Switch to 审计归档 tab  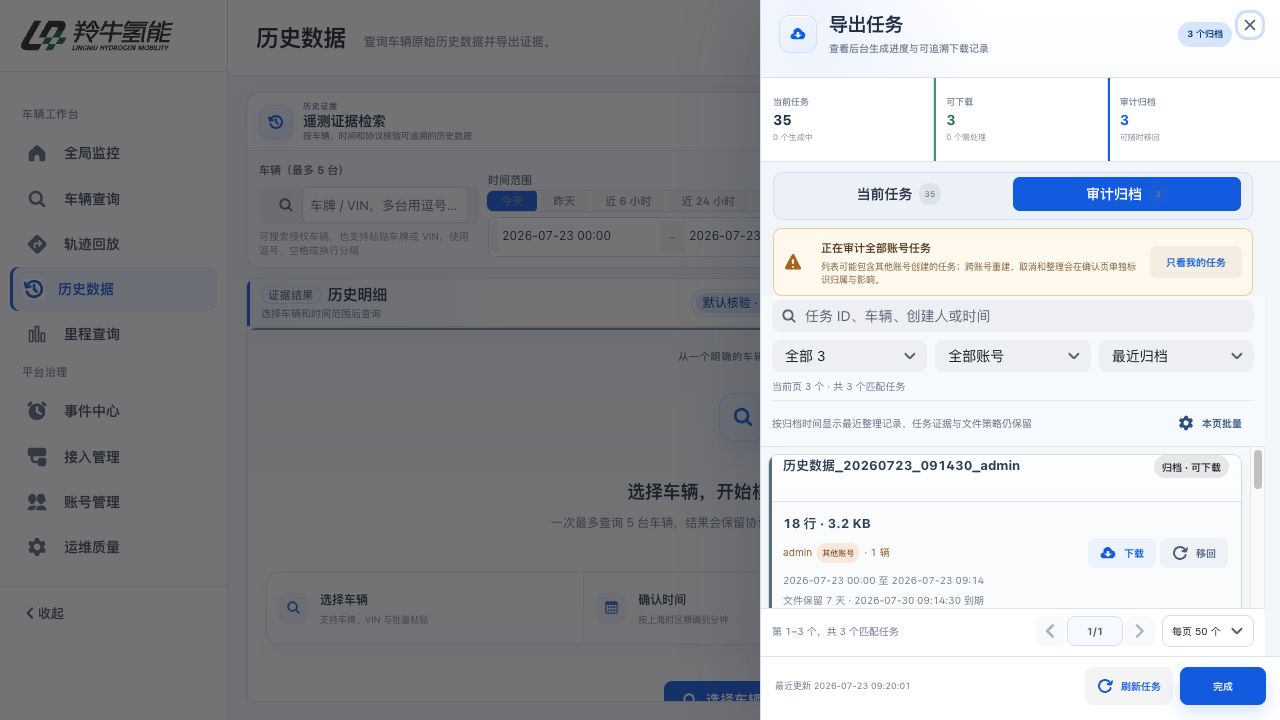click(x=1127, y=194)
